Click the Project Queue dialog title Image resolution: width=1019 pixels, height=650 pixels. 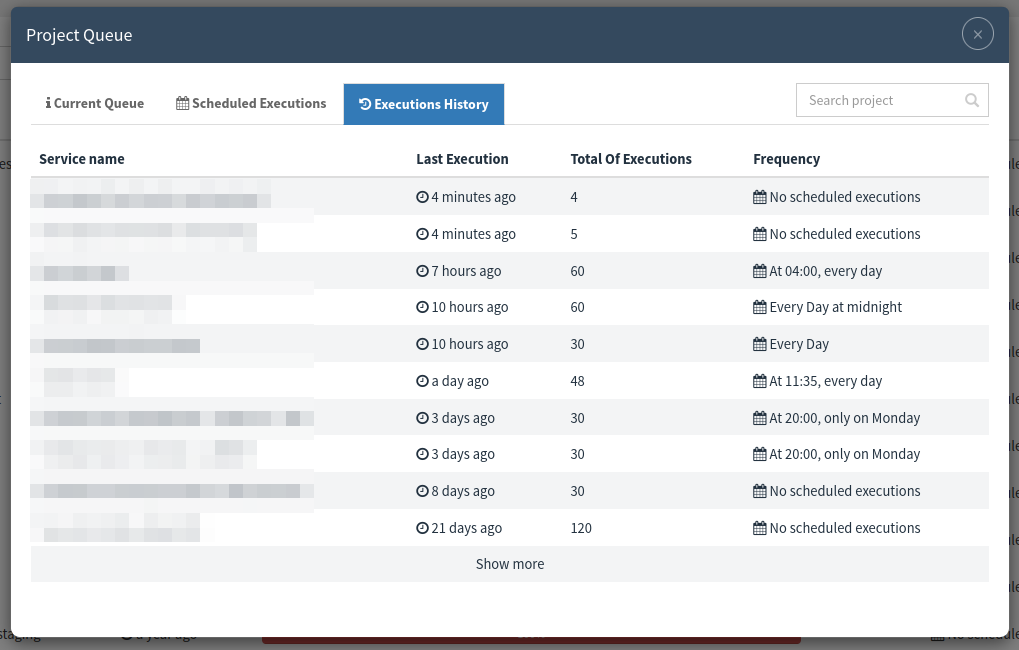point(79,35)
